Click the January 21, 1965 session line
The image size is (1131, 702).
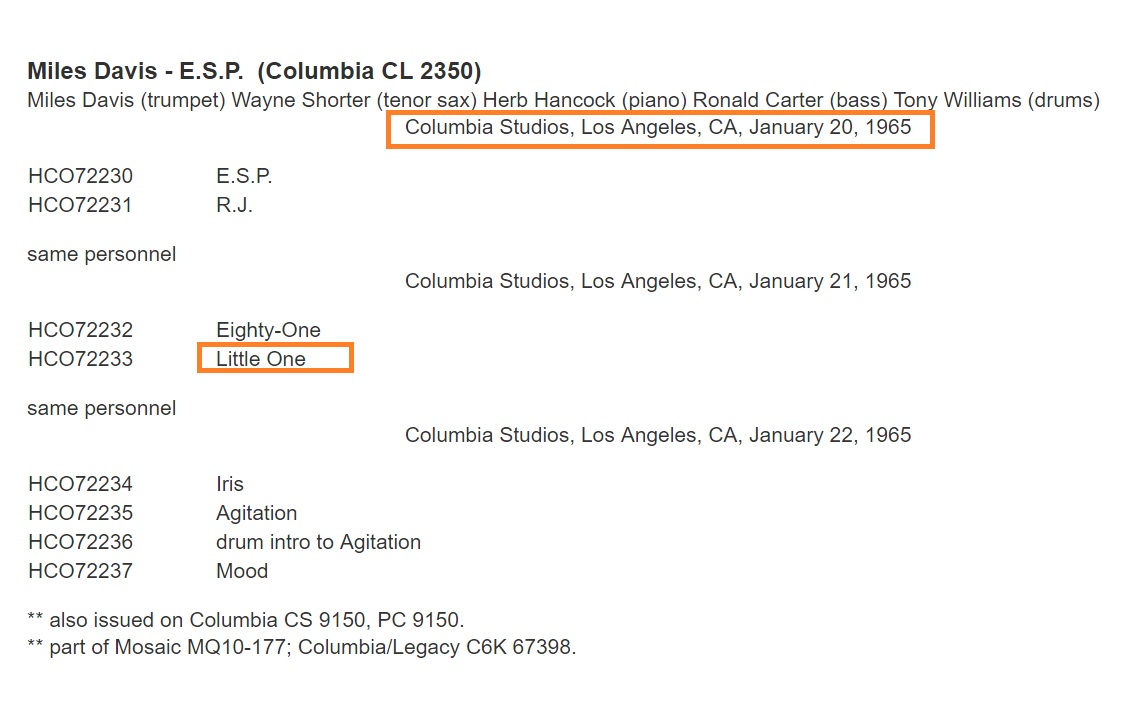[658, 281]
